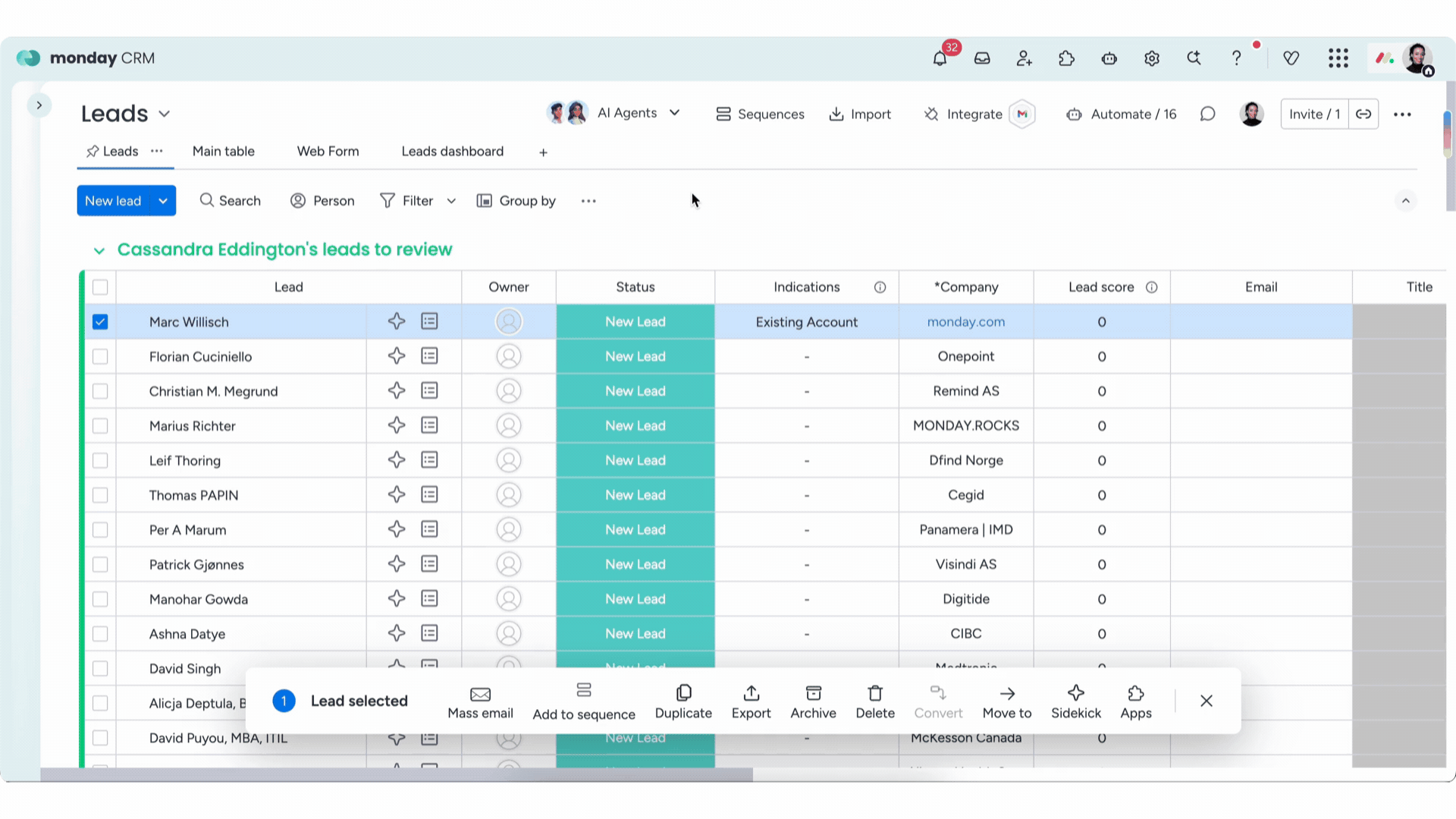Open Sidekick for Marc Willisch row
The image size is (1456, 819).
(397, 322)
